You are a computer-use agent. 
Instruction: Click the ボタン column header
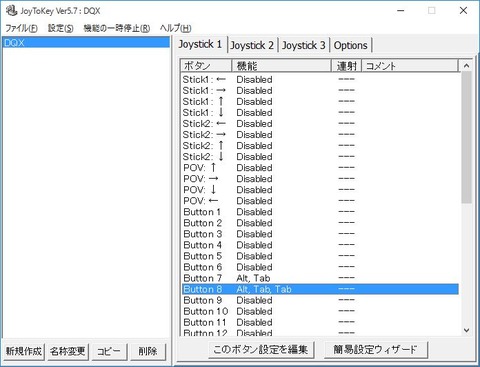[x=206, y=66]
